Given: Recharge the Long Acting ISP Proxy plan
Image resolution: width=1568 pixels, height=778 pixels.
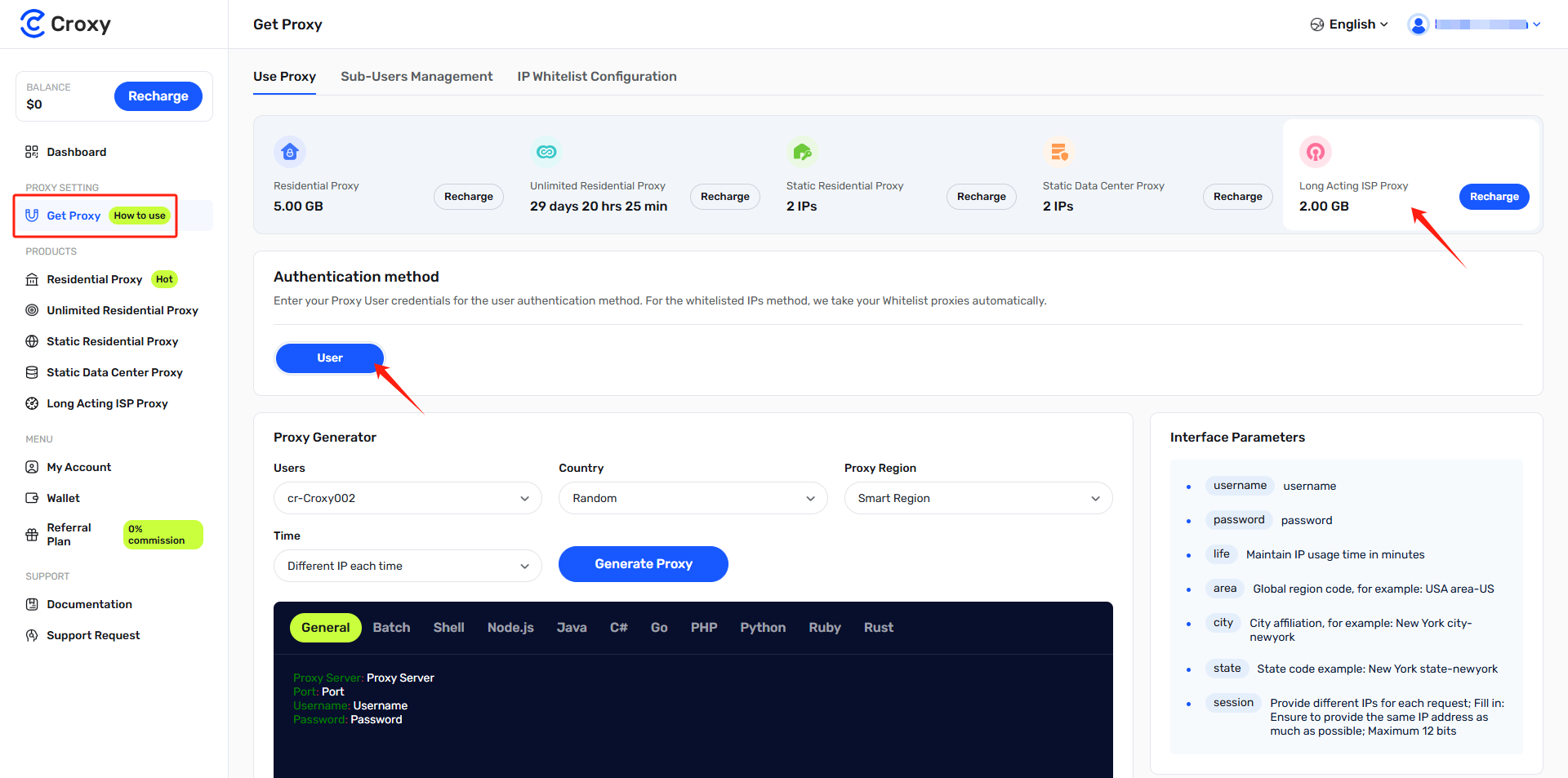Looking at the screenshot, I should (1494, 197).
